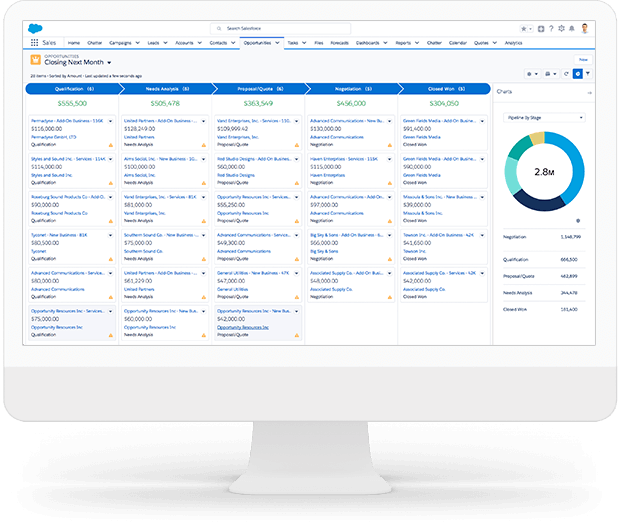Select the Needs Analysis stage header

point(167,89)
